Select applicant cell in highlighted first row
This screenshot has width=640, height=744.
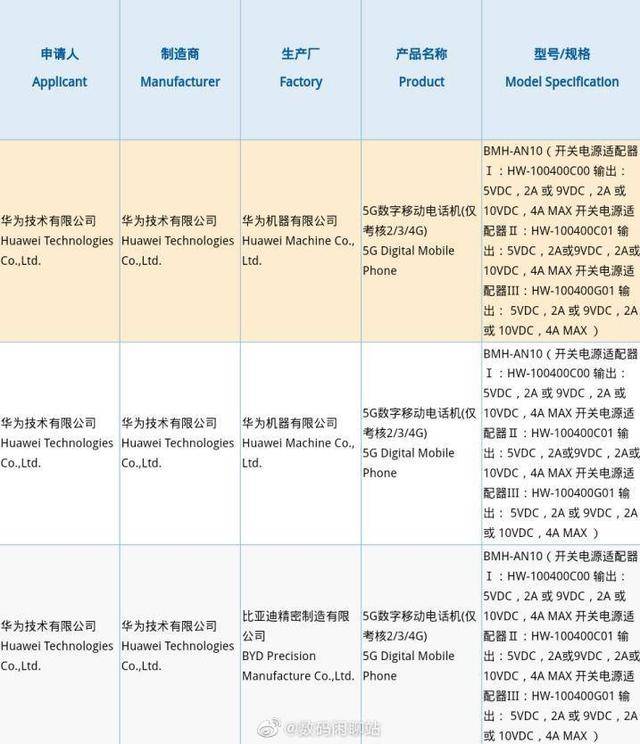(60, 241)
